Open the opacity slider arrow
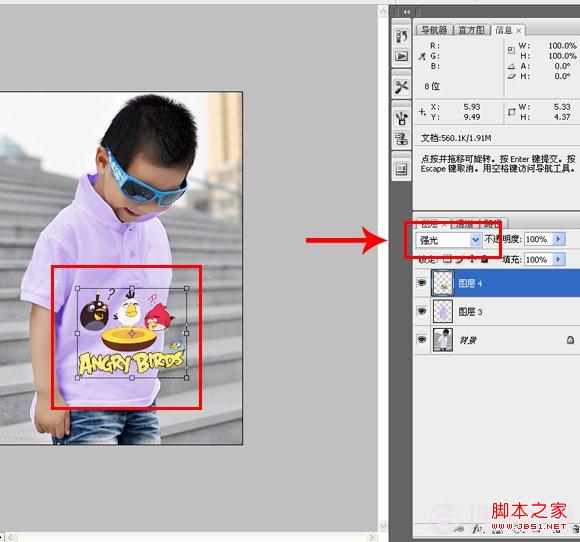580x542 pixels. [x=559, y=239]
